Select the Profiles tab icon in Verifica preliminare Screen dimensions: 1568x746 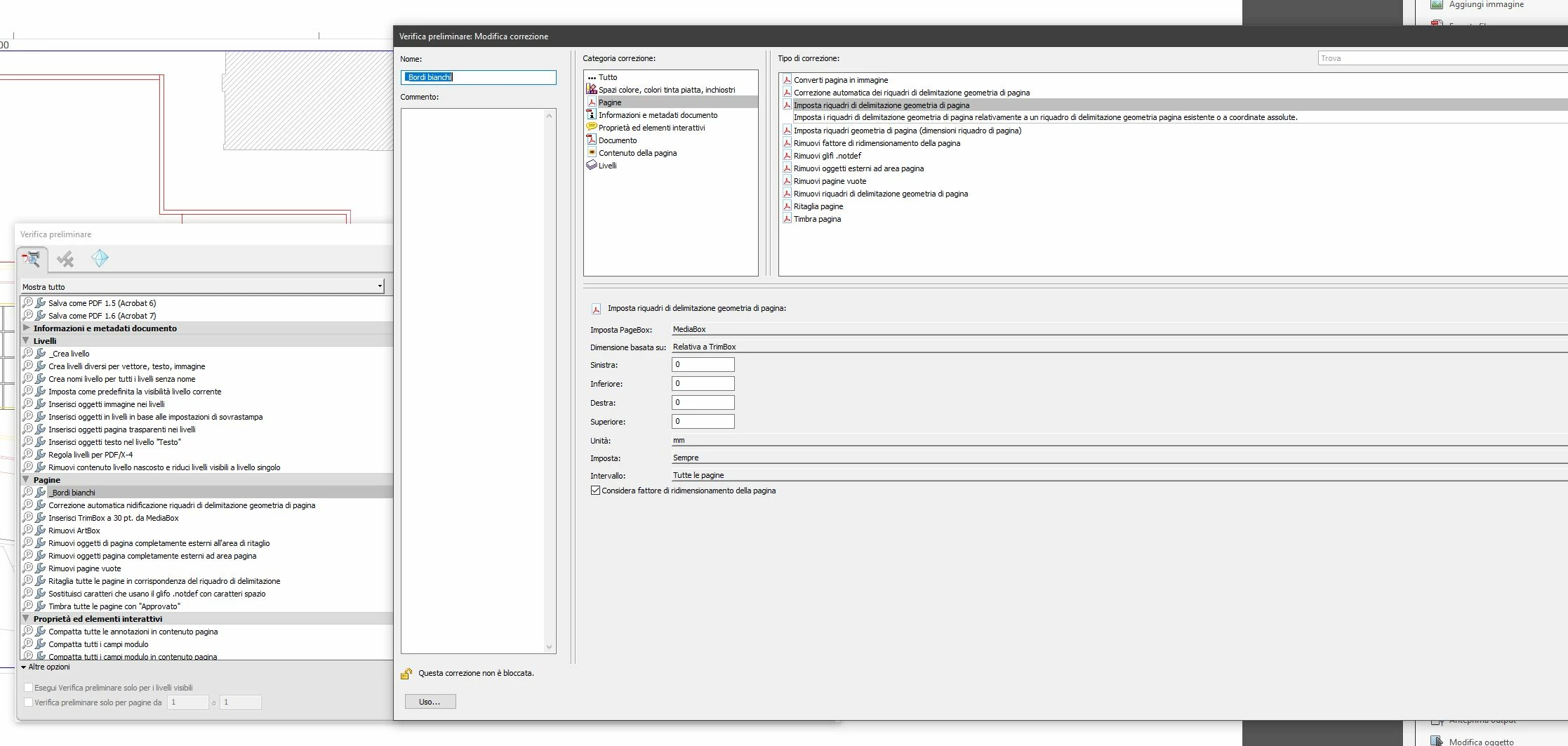coord(31,259)
